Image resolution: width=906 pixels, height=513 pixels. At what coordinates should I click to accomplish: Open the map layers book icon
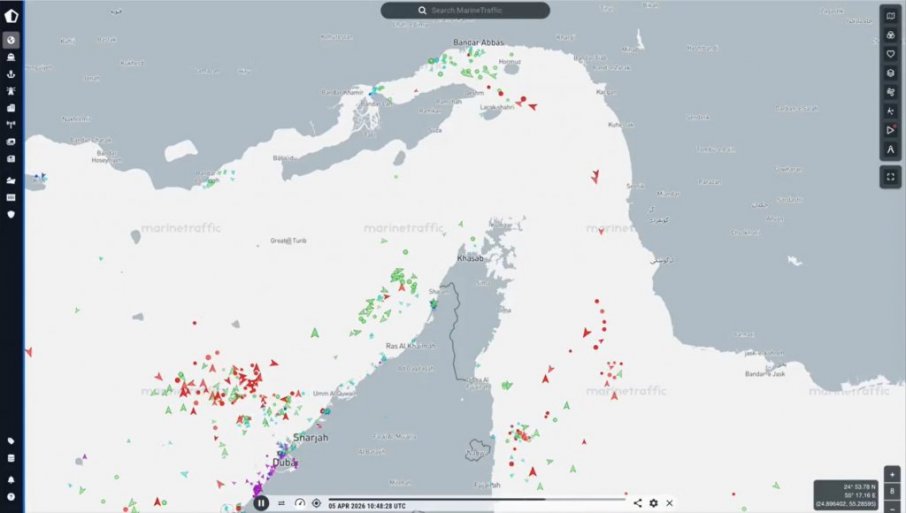[x=891, y=16]
